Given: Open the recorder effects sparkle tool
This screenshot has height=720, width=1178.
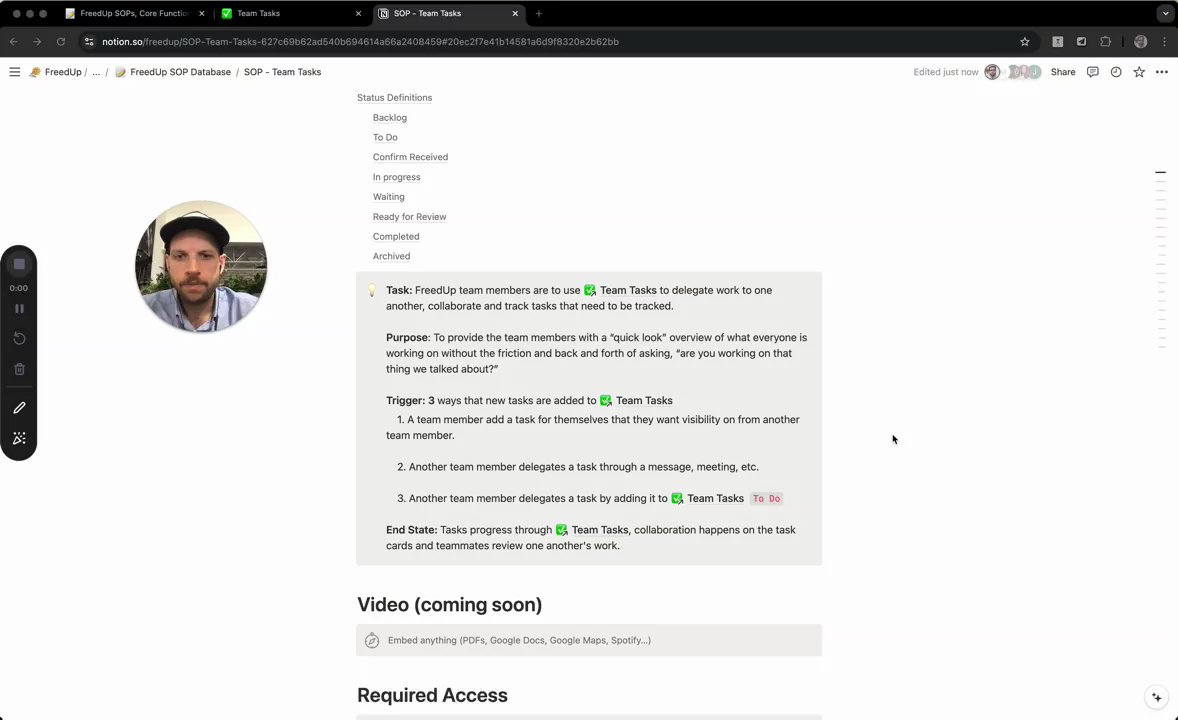Looking at the screenshot, I should (x=20, y=438).
